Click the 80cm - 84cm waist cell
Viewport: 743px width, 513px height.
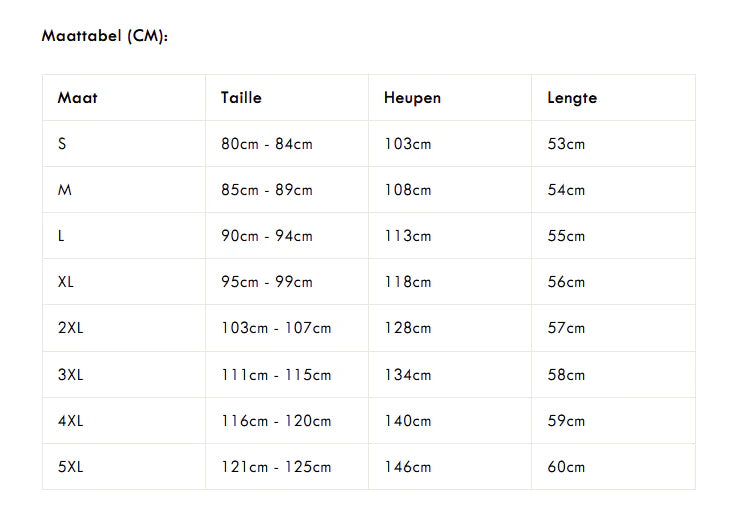click(267, 144)
